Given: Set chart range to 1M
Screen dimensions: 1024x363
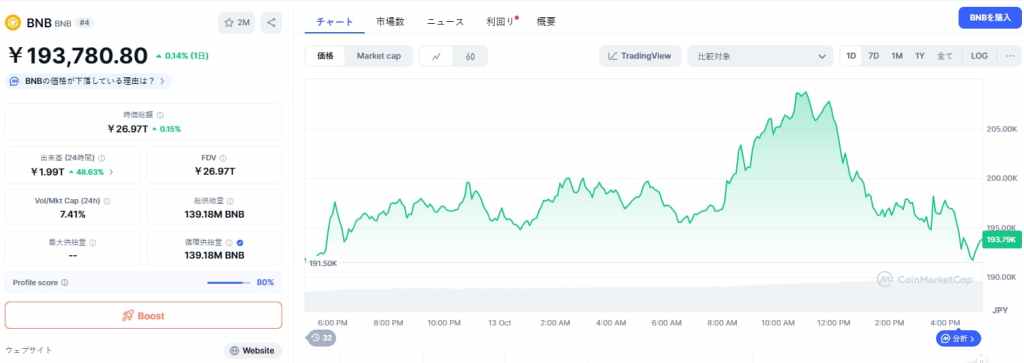Looking at the screenshot, I should 897,56.
